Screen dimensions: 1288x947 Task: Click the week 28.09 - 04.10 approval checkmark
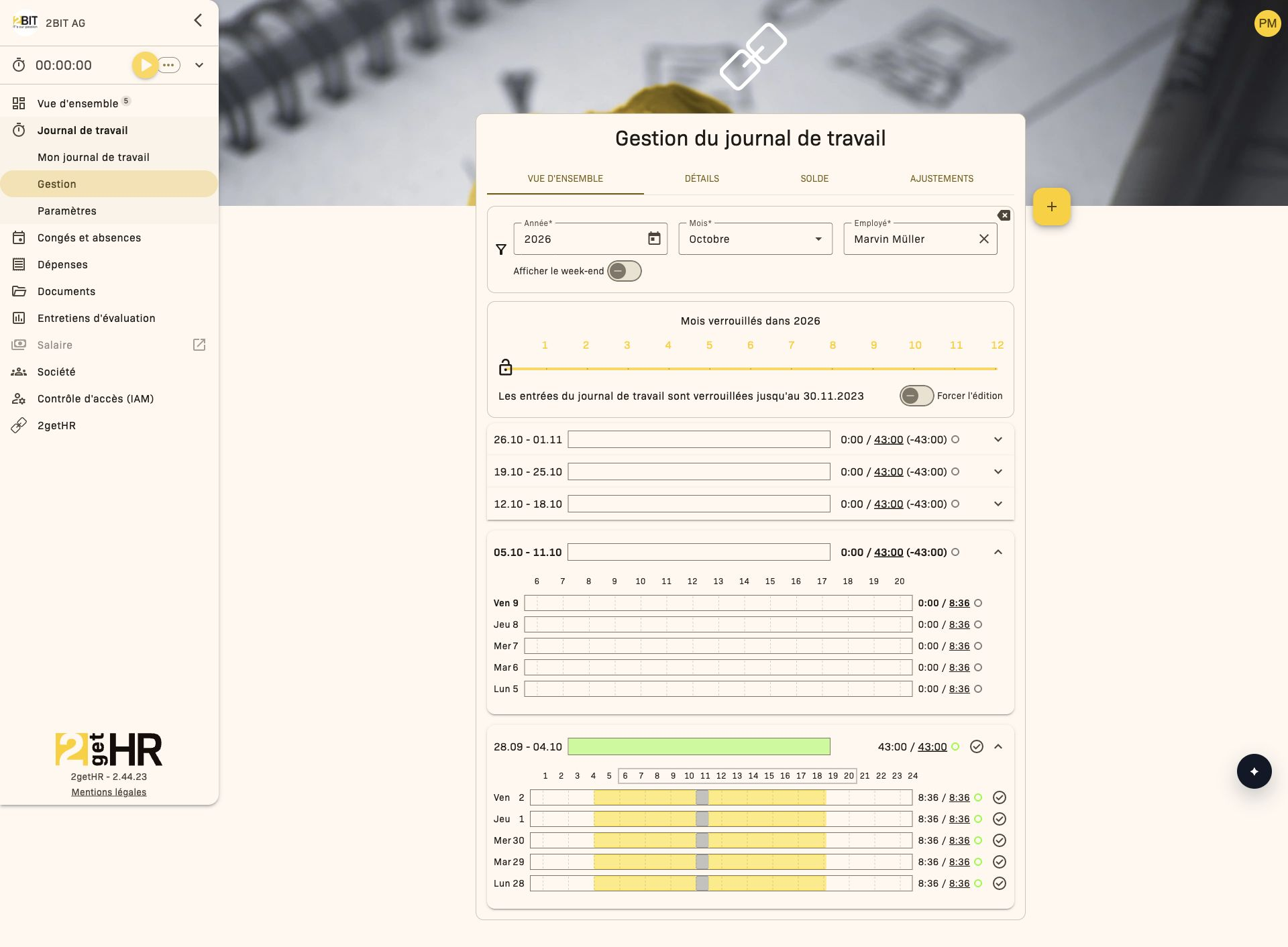[x=977, y=746]
